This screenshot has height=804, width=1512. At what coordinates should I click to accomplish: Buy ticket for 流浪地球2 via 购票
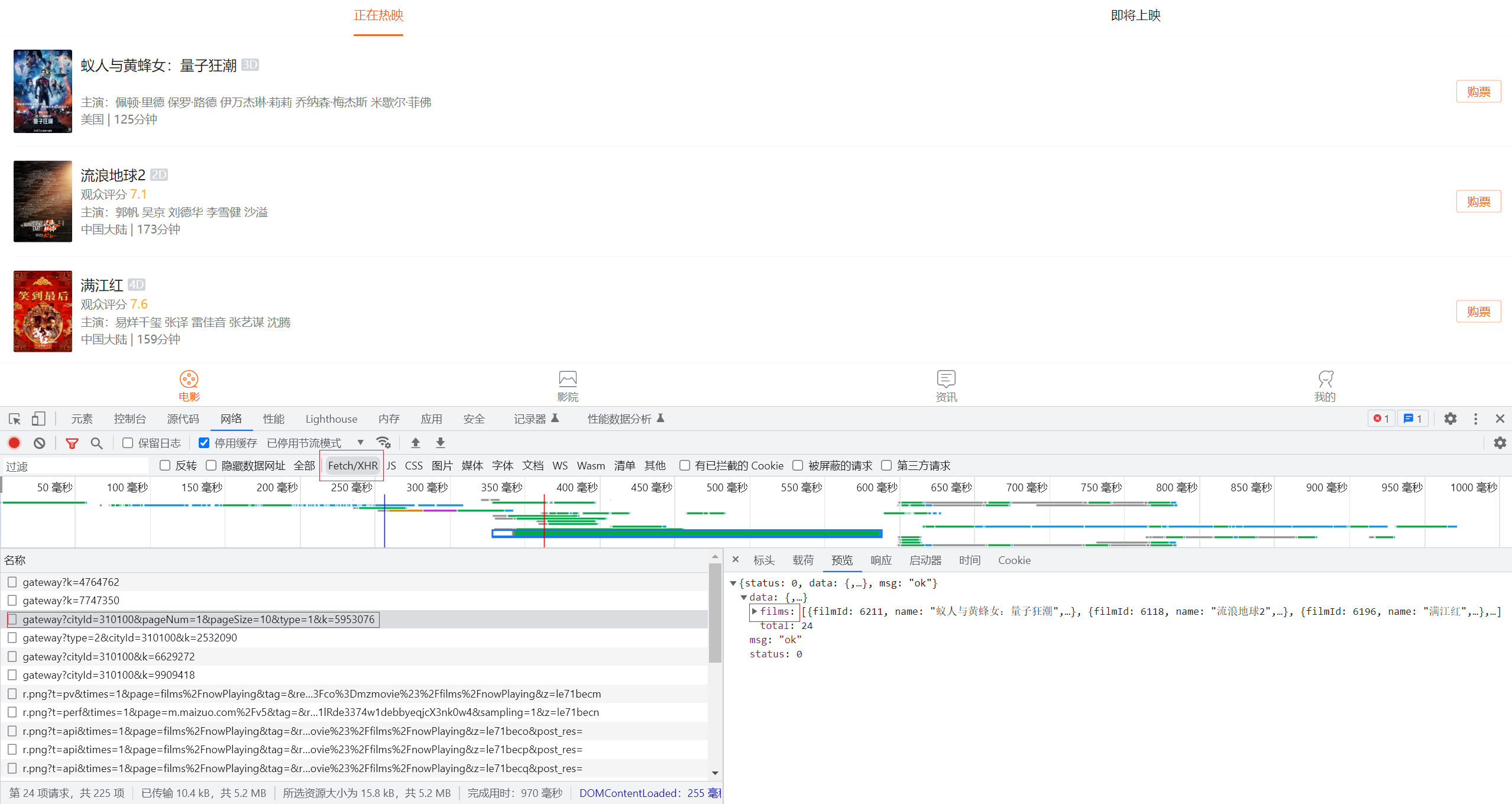[x=1478, y=202]
